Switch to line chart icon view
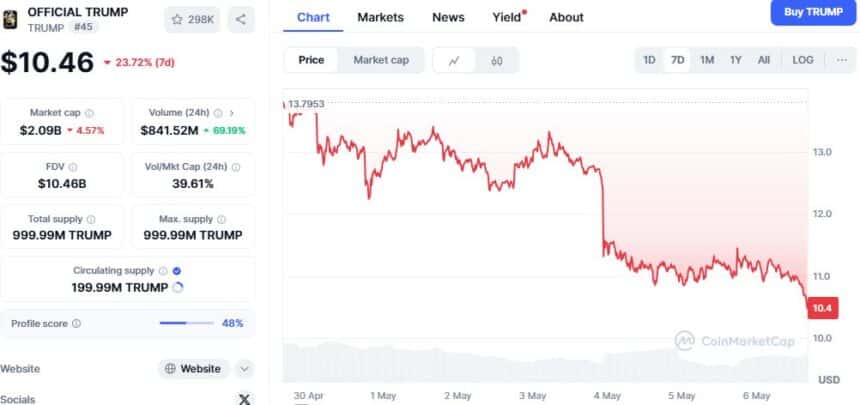The height and width of the screenshot is (405, 860). pos(454,60)
